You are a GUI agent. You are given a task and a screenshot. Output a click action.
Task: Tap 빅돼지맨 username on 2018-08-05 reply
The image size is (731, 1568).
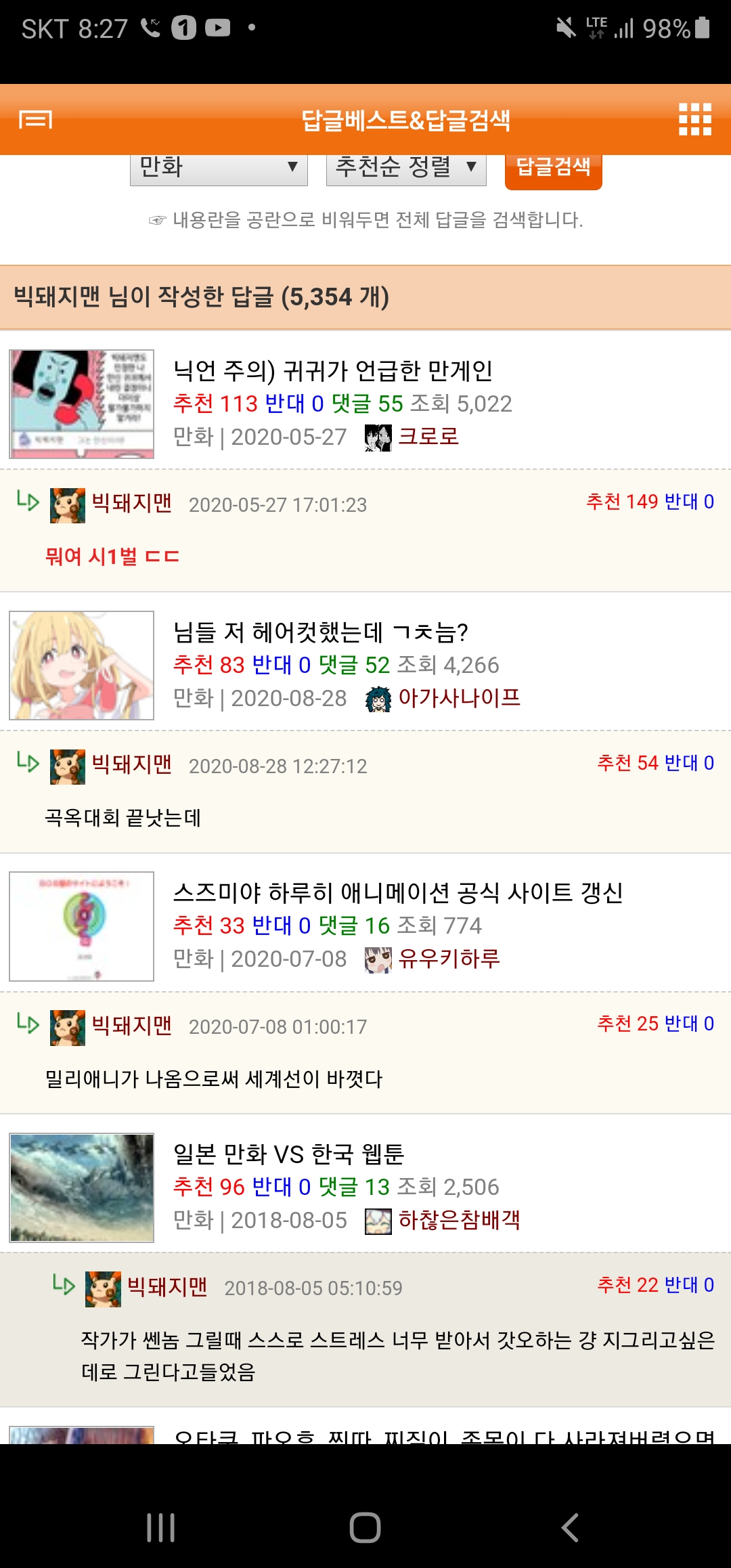167,1286
